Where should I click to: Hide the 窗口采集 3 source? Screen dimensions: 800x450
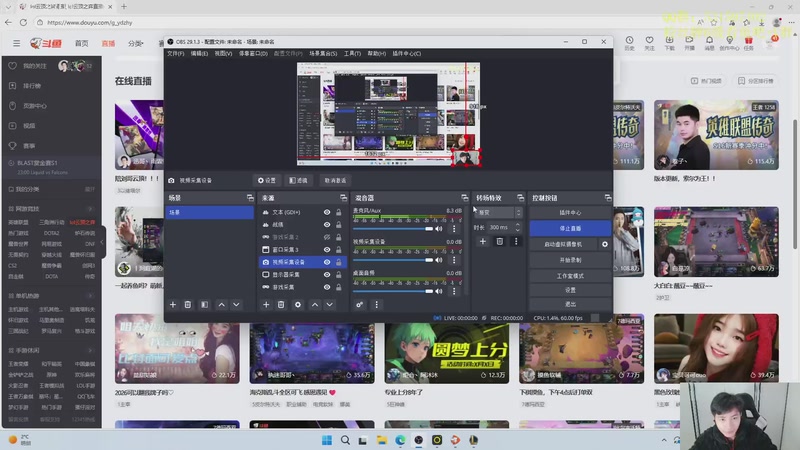coord(327,249)
